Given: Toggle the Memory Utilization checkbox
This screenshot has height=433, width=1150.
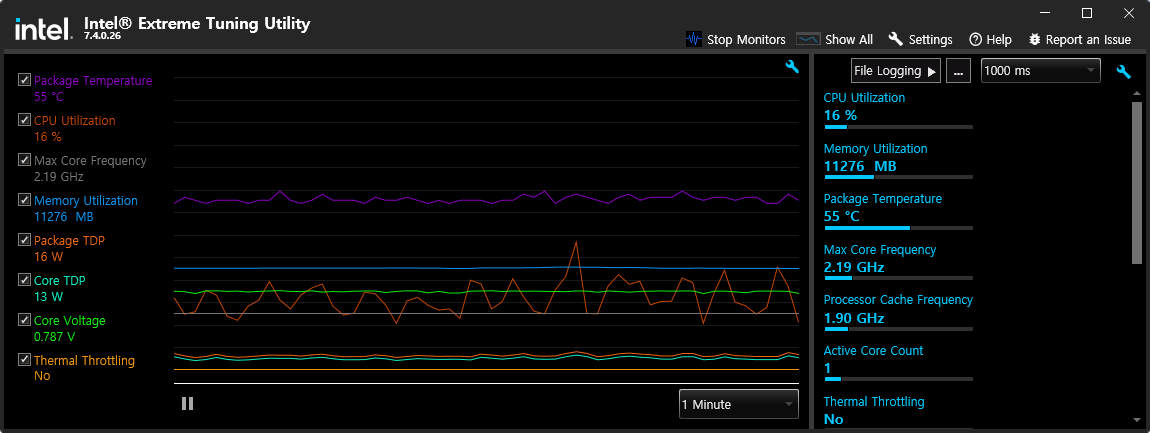Looking at the screenshot, I should click(x=24, y=200).
